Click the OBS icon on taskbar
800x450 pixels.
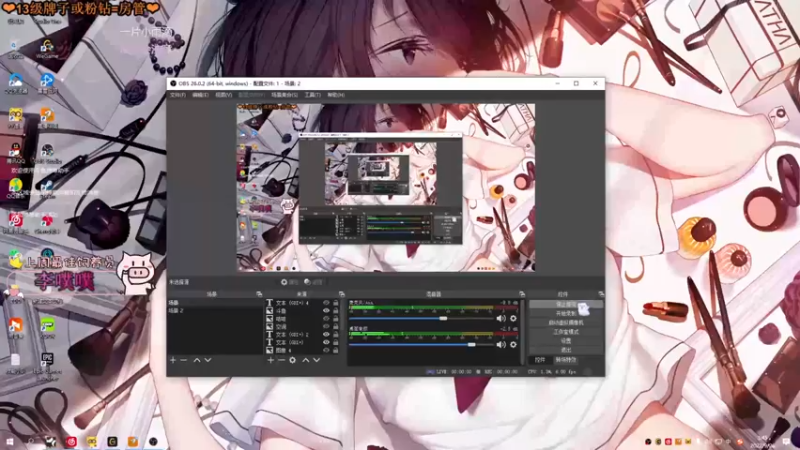153,442
